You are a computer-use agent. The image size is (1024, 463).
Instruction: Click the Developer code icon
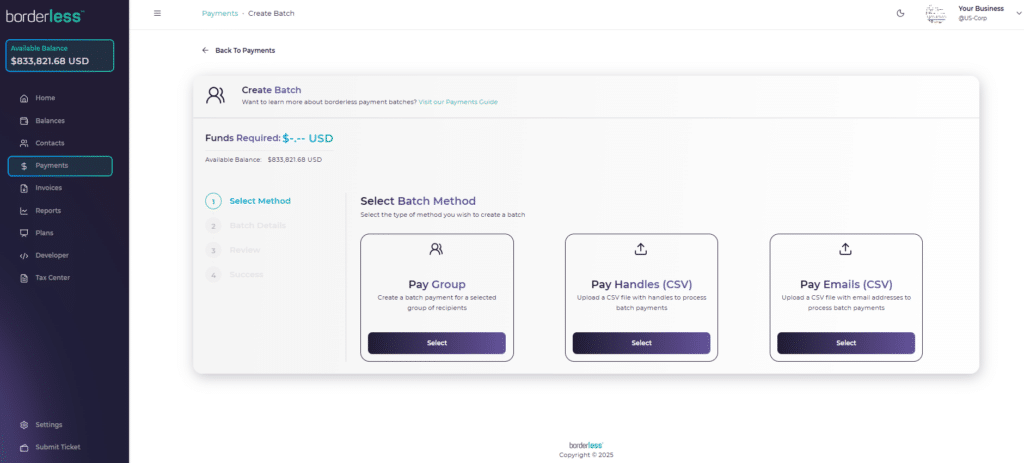pos(24,255)
